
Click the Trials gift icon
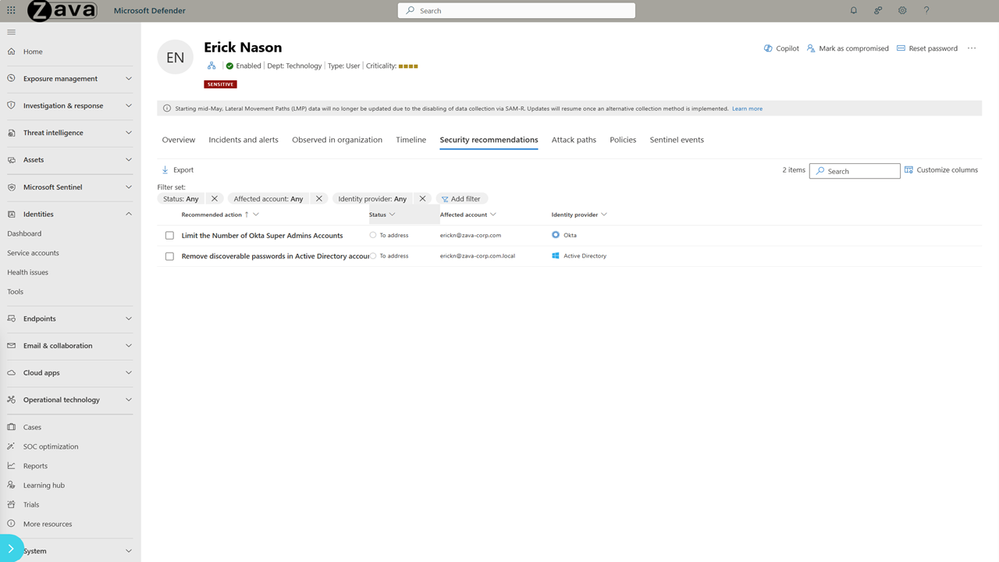[x=11, y=505]
